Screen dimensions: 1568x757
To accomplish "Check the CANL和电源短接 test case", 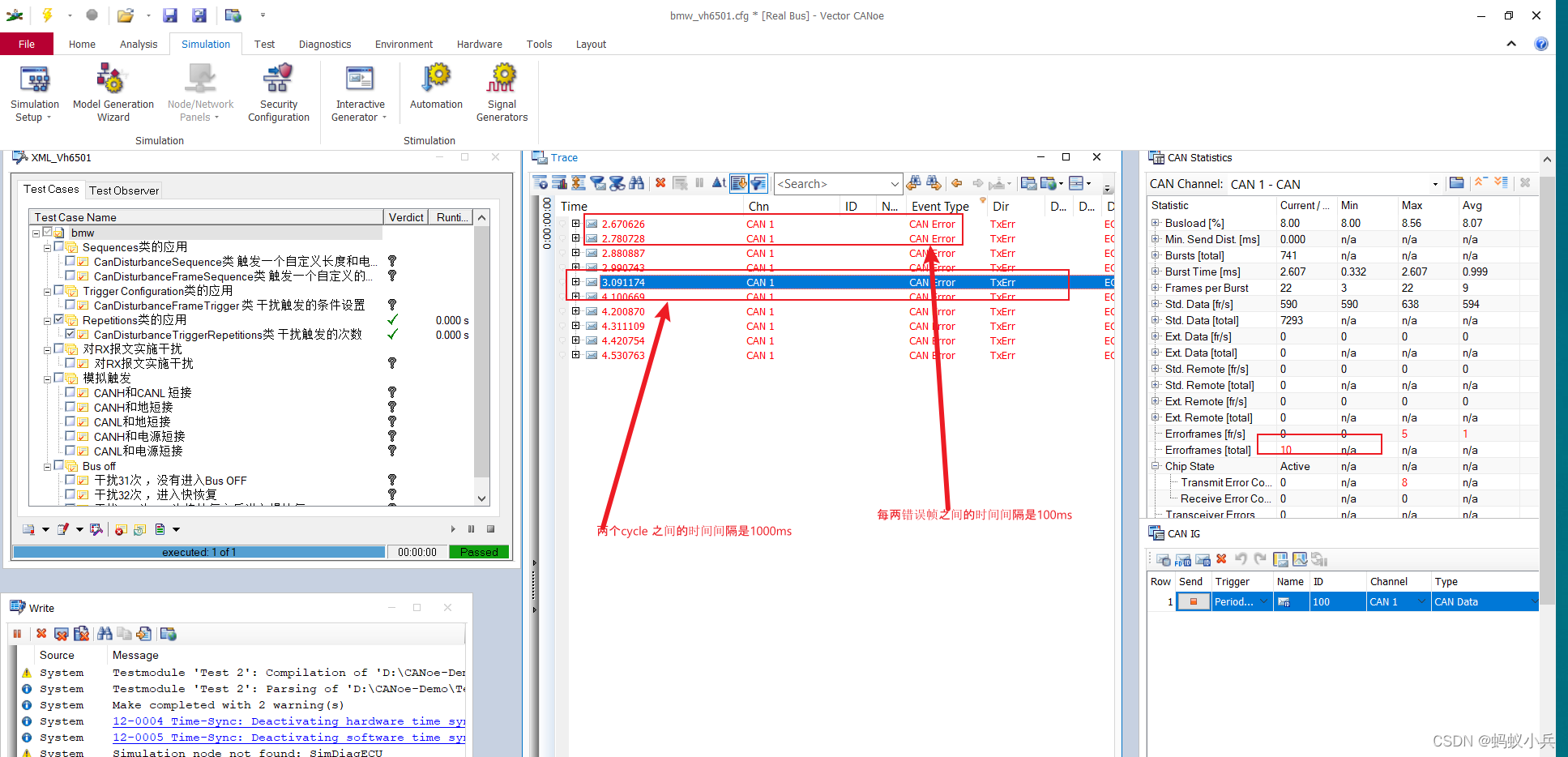I will [x=70, y=451].
